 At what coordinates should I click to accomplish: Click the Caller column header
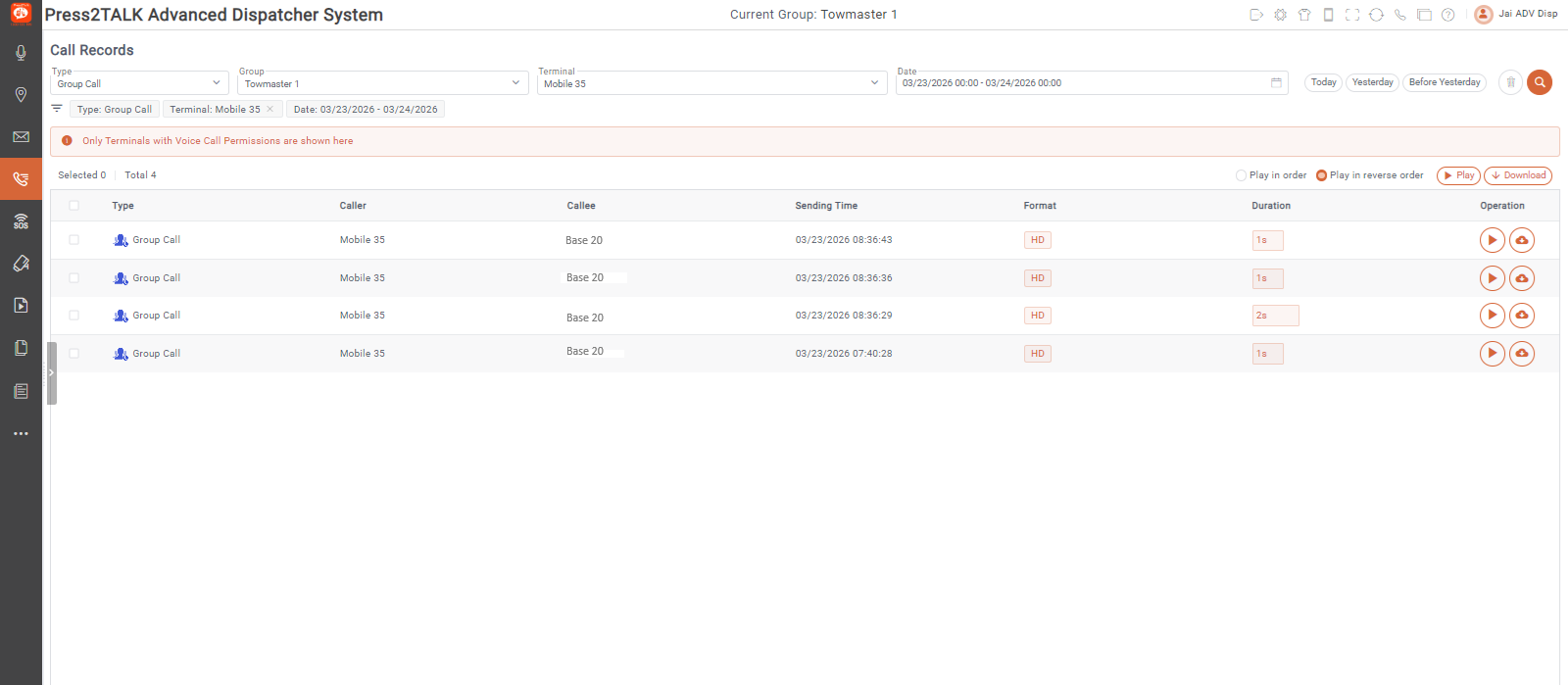click(x=353, y=206)
